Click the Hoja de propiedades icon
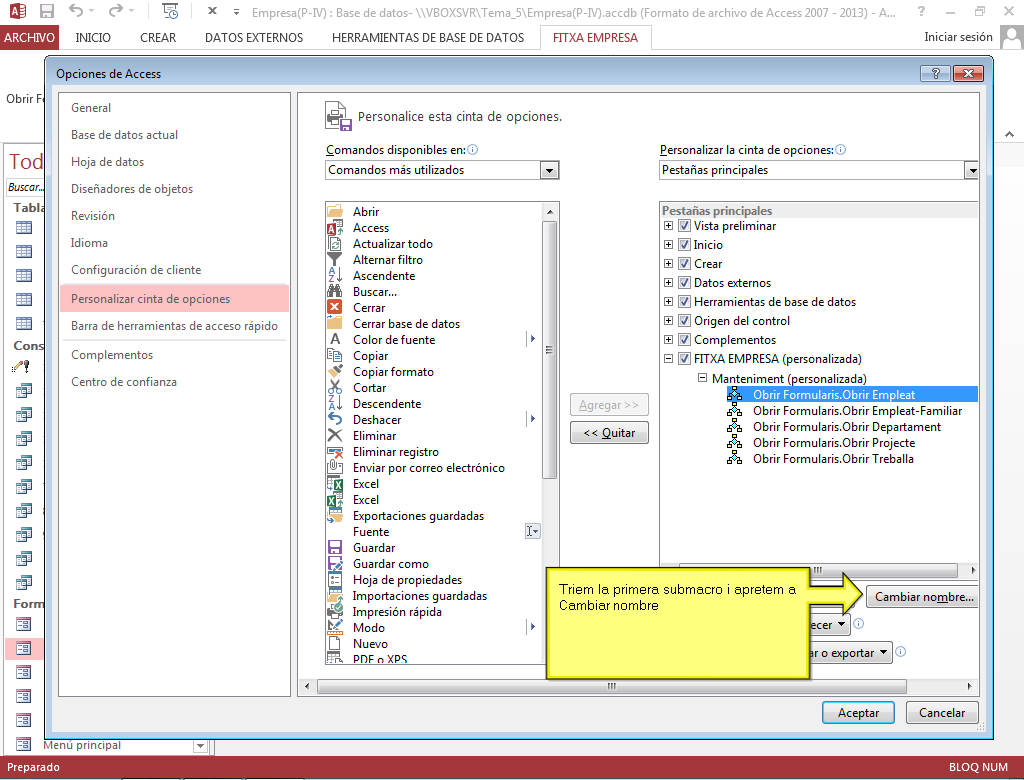The width and height of the screenshot is (1024, 780). pos(334,579)
